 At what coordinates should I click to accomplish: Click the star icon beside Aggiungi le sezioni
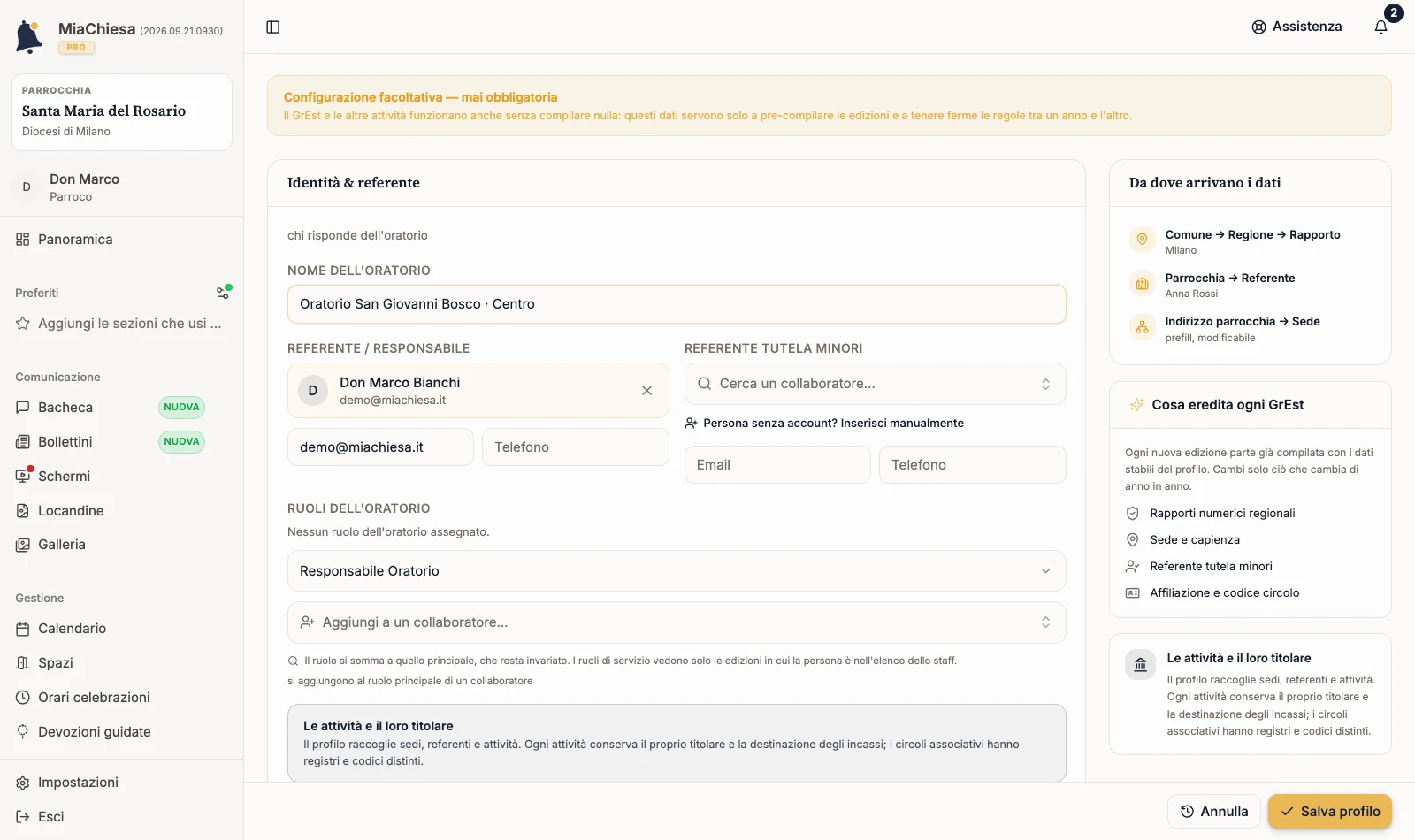click(23, 324)
